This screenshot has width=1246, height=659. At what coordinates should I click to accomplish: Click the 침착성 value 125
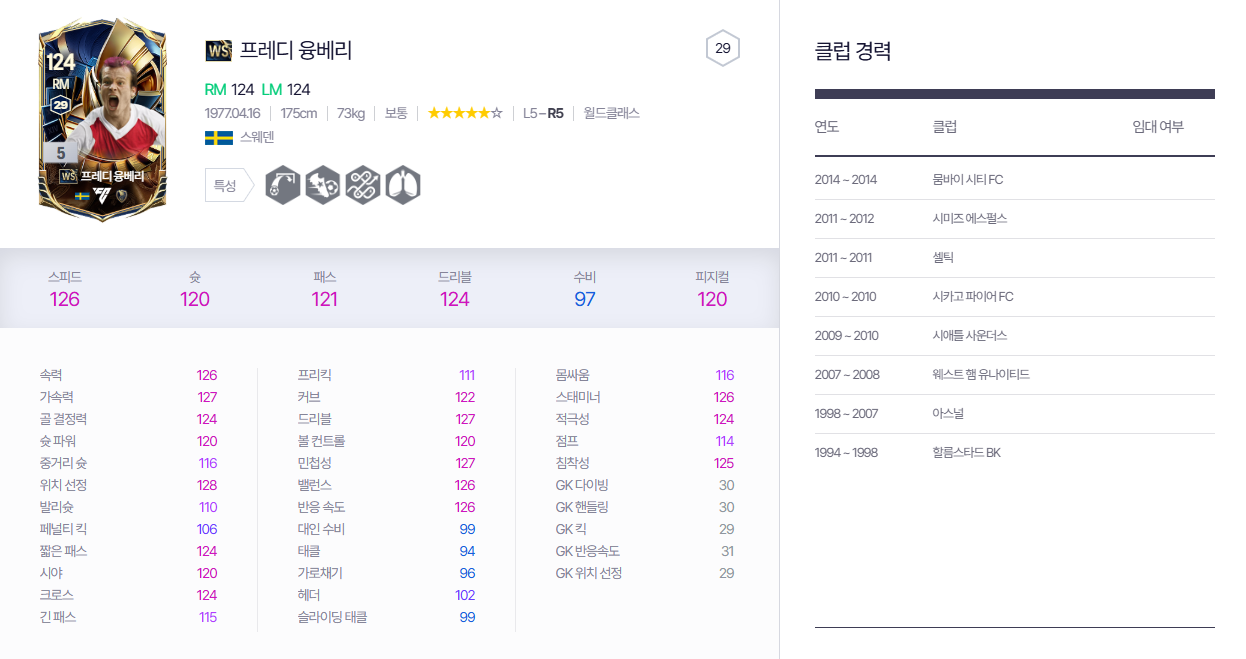724,463
